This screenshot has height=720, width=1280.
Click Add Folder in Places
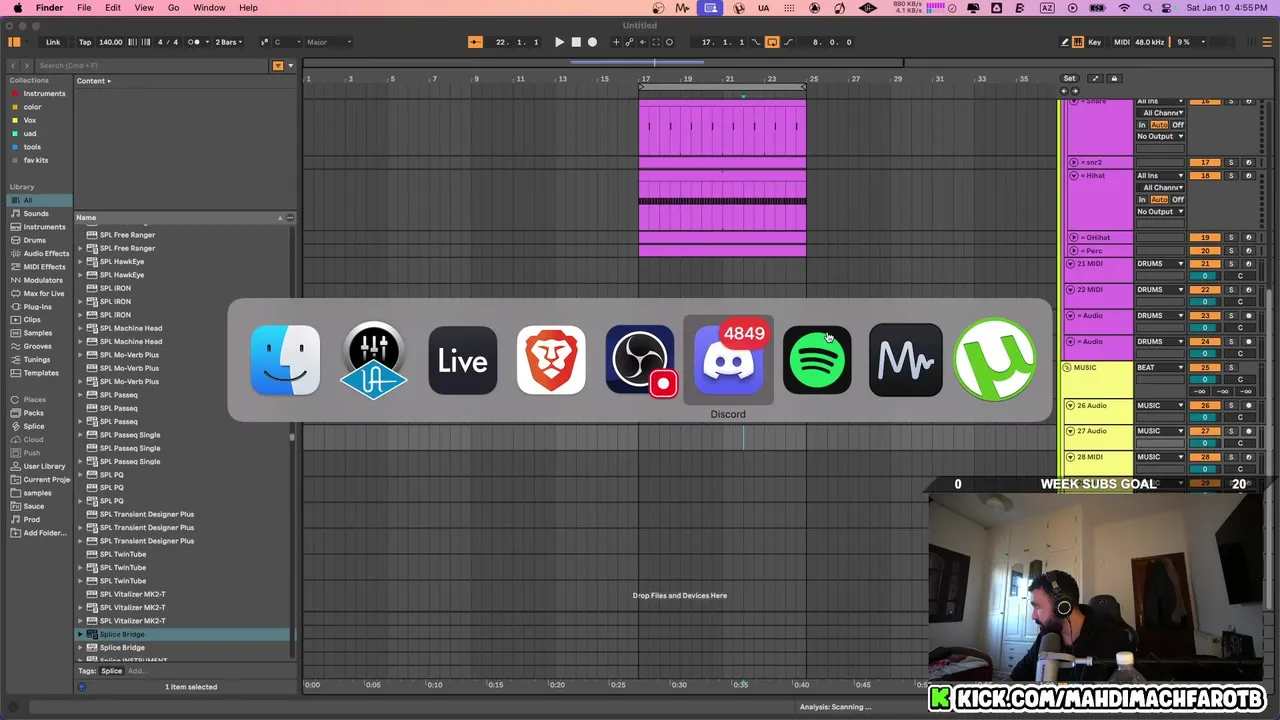[45, 533]
